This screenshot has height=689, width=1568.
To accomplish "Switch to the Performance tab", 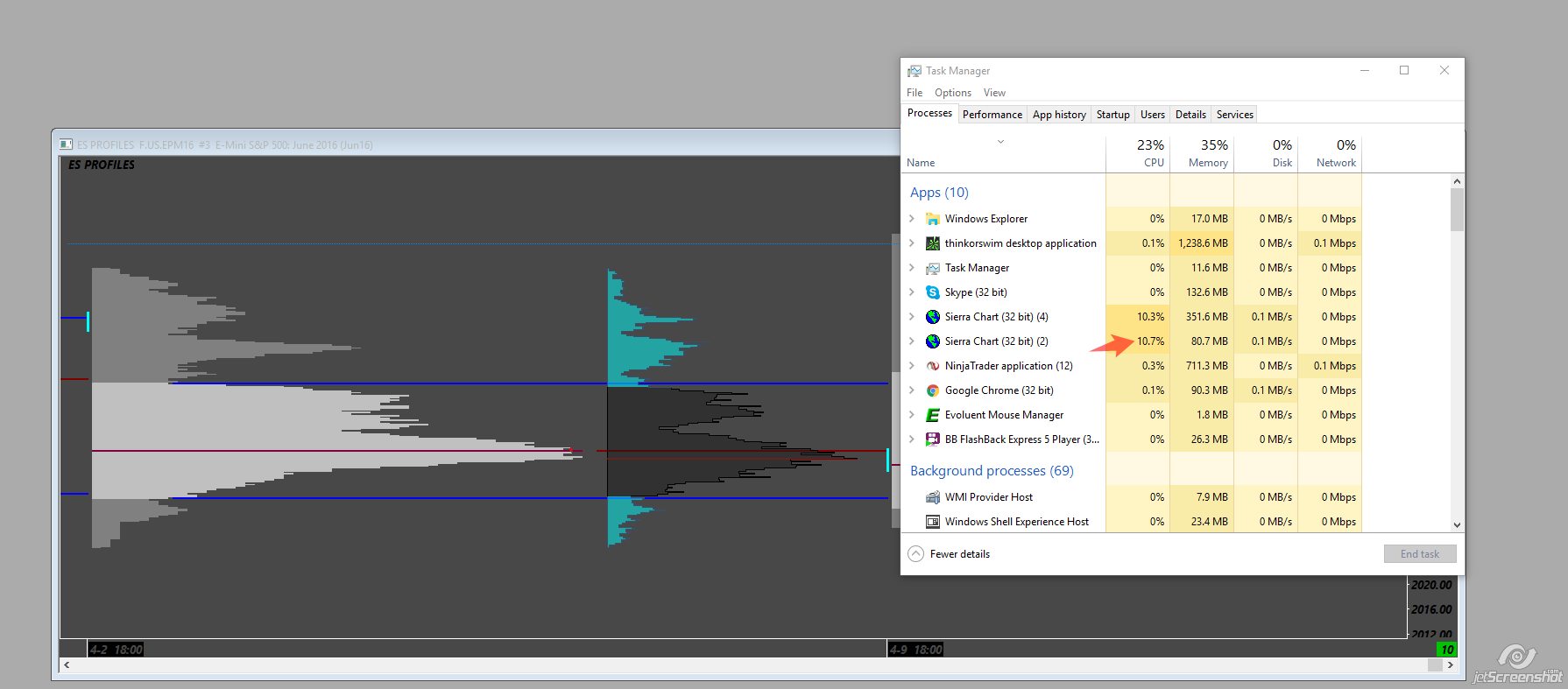I will pos(992,115).
